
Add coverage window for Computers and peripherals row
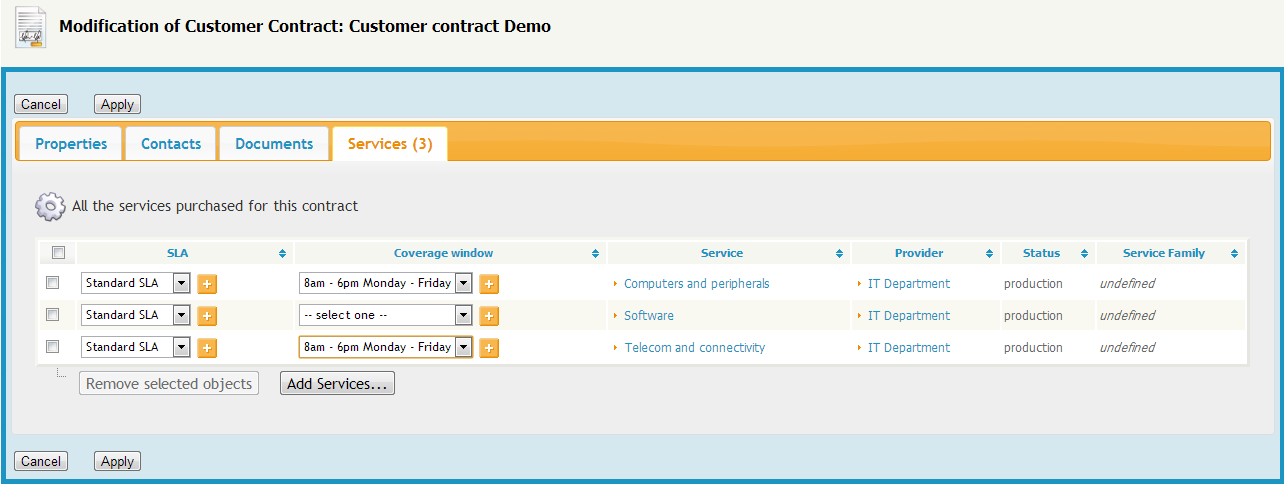(489, 284)
